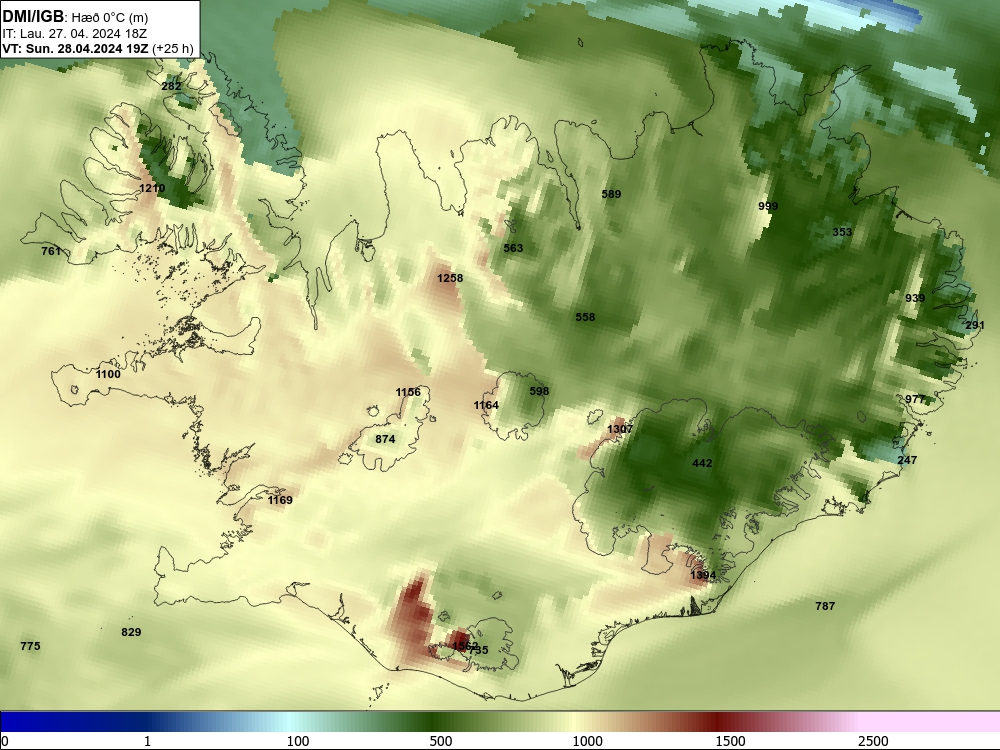Click the 0 label on the color scale
Image resolution: width=1000 pixels, height=750 pixels.
(5, 741)
